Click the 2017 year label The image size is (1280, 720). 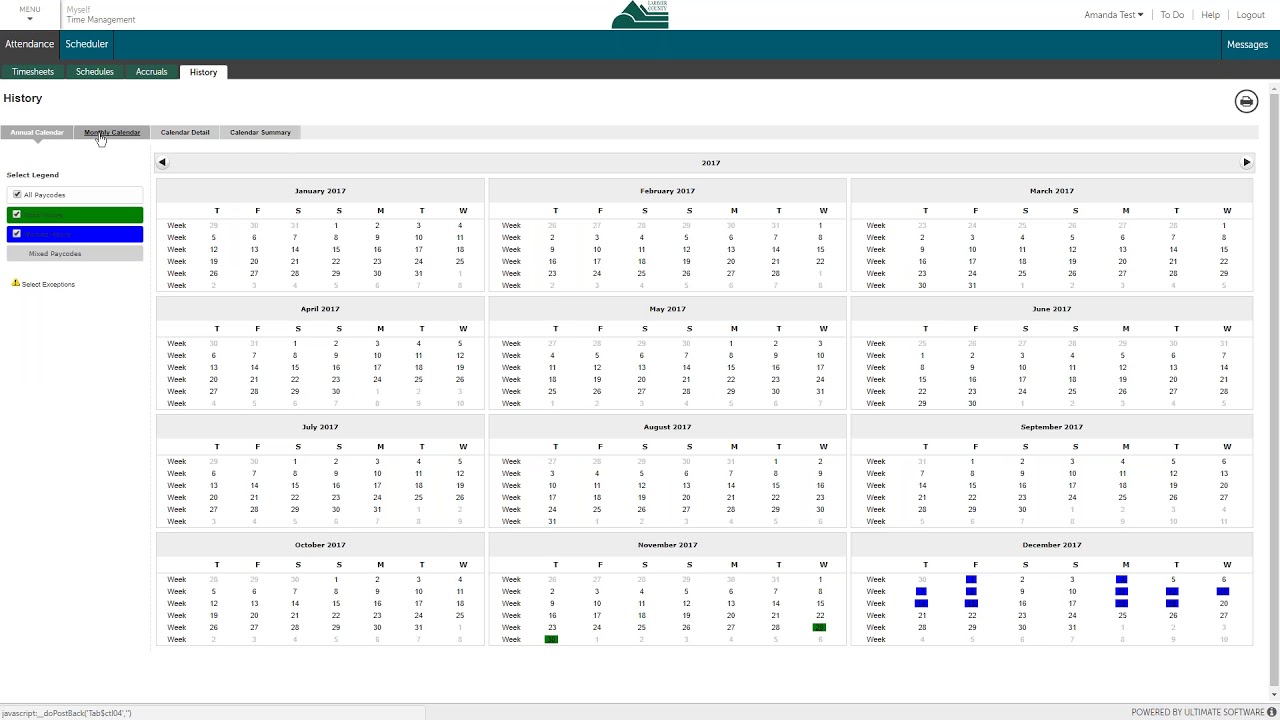[x=711, y=163]
